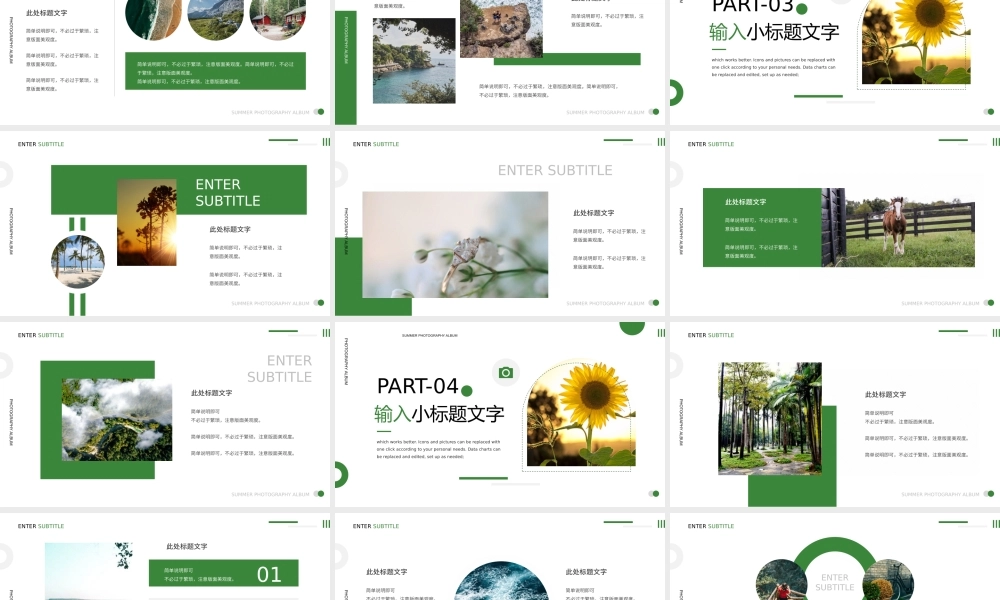Click the ENTER SUBTITLE text inside the green ring

click(x=834, y=582)
